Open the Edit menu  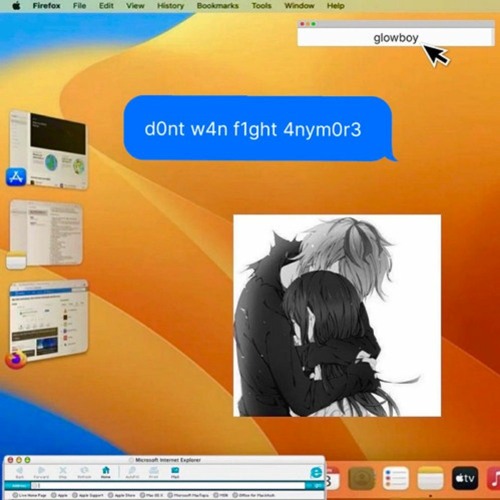tap(106, 6)
